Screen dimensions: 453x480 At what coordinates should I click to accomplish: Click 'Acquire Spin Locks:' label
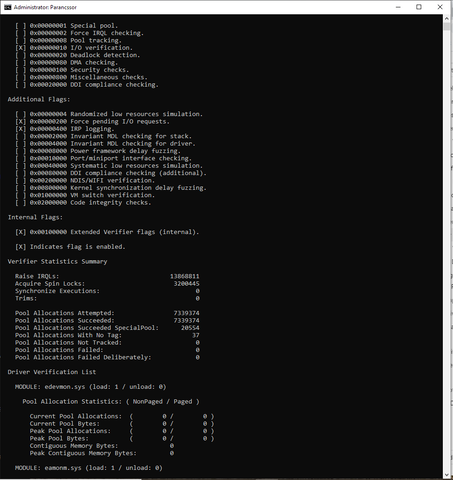click(50, 283)
